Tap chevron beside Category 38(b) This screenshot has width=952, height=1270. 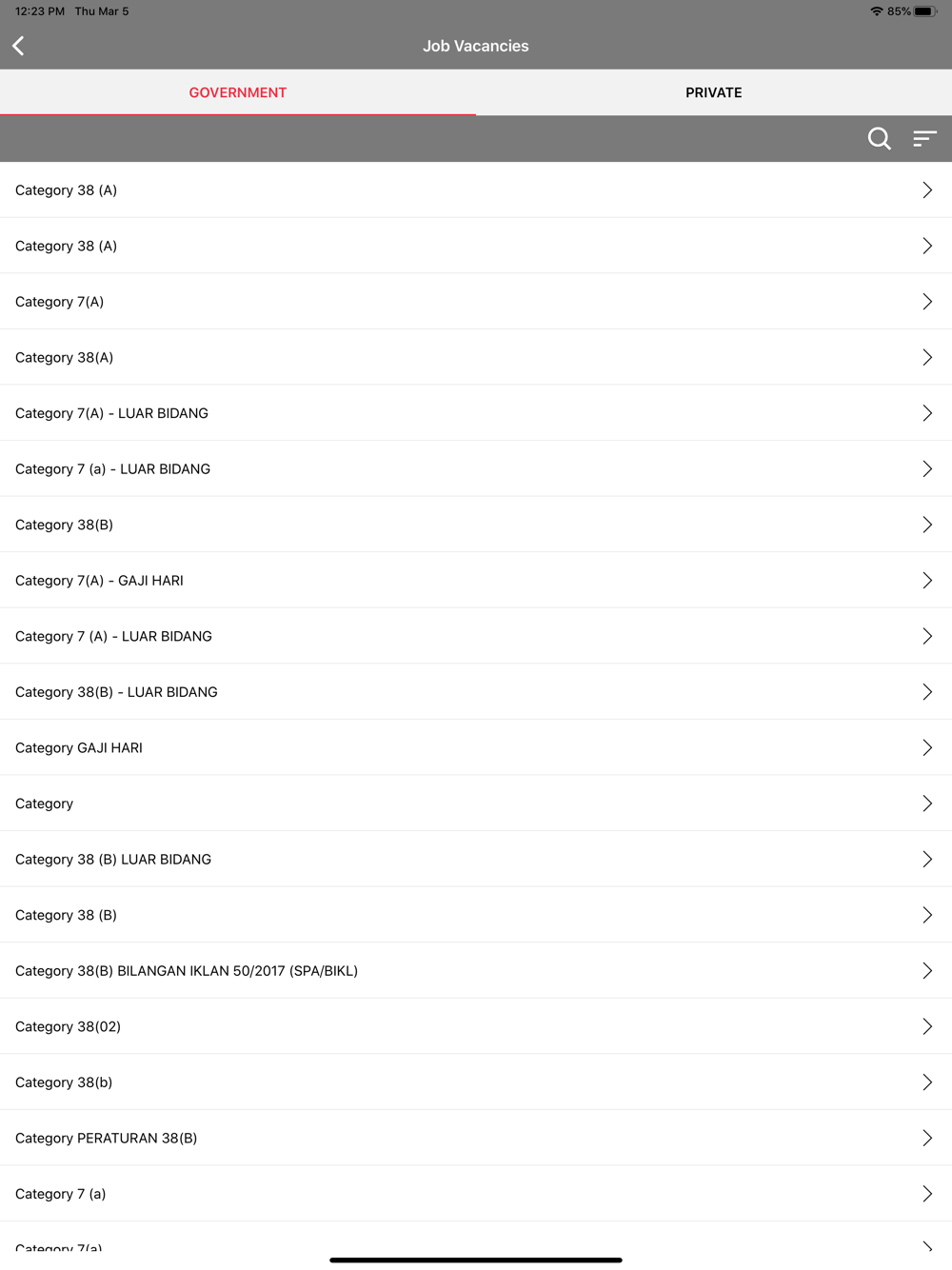pyautogui.click(x=927, y=1082)
